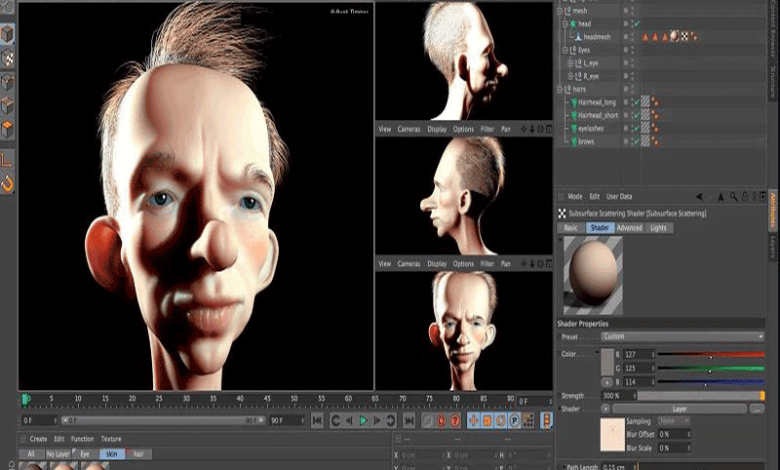Switch to the Advanced tab
The height and width of the screenshot is (470, 780).
click(630, 228)
